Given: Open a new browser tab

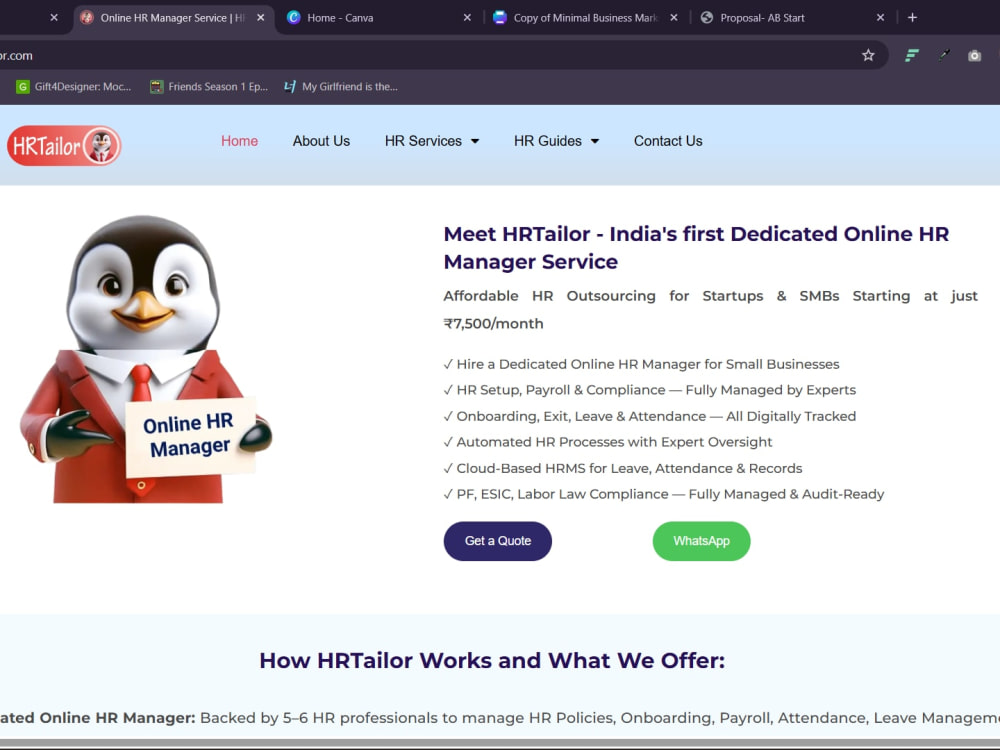Looking at the screenshot, I should click(912, 18).
